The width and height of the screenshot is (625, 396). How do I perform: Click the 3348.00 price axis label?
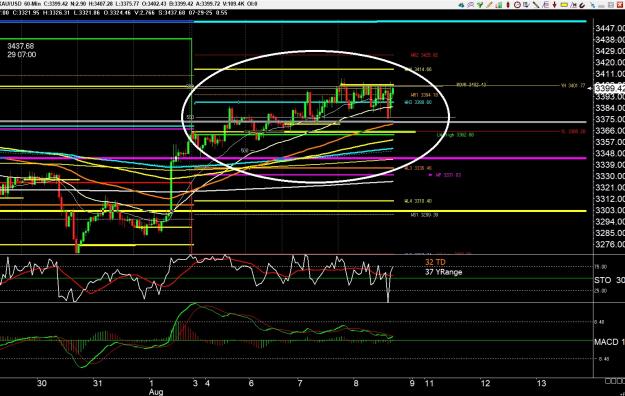tap(610, 153)
